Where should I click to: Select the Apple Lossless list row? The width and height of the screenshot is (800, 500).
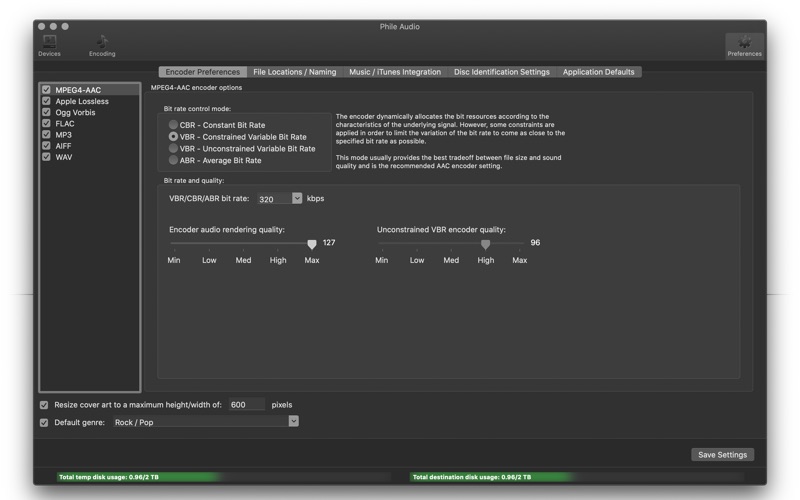(x=90, y=101)
